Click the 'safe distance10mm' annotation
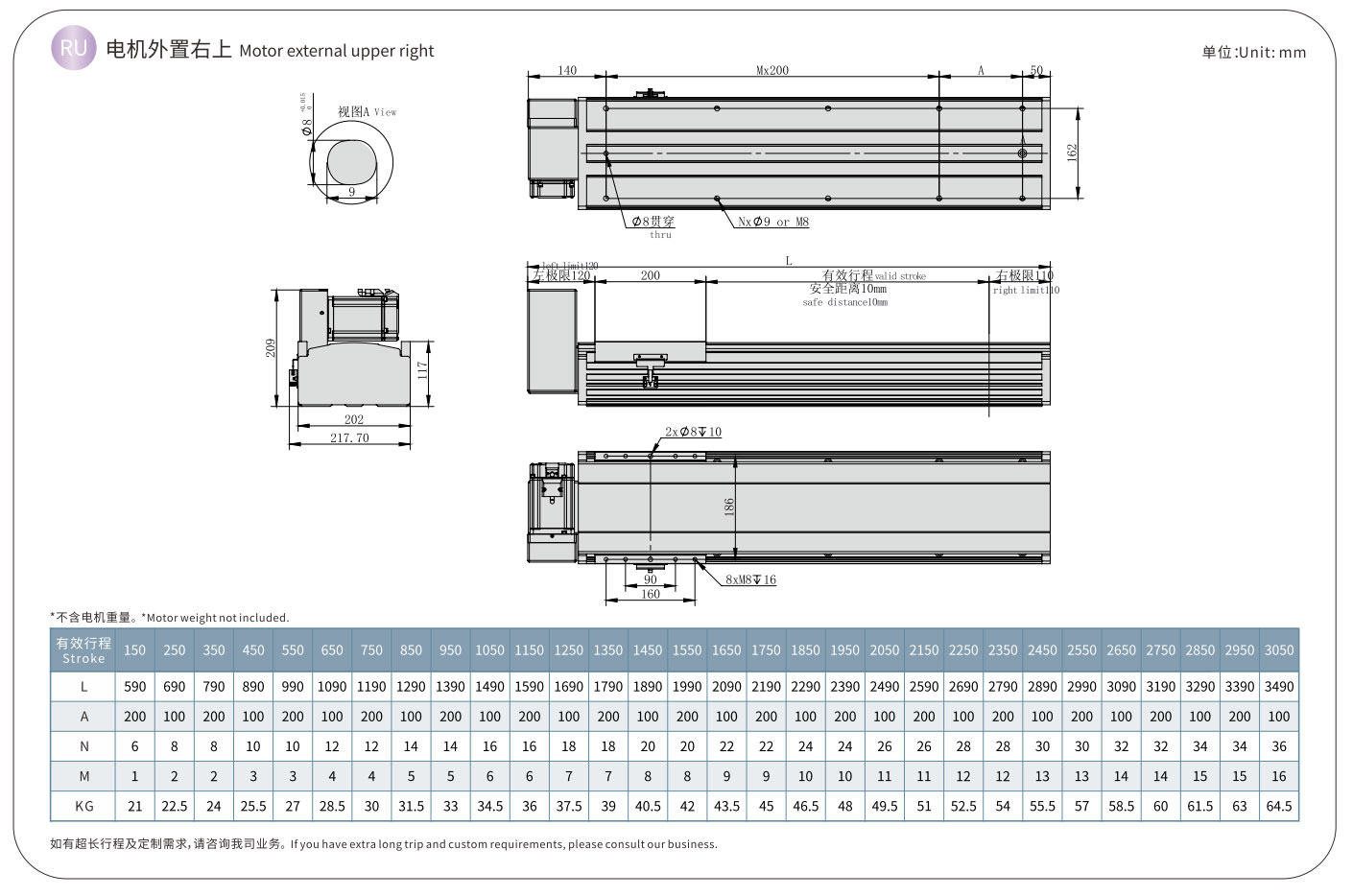The width and height of the screenshot is (1353, 896). (844, 302)
